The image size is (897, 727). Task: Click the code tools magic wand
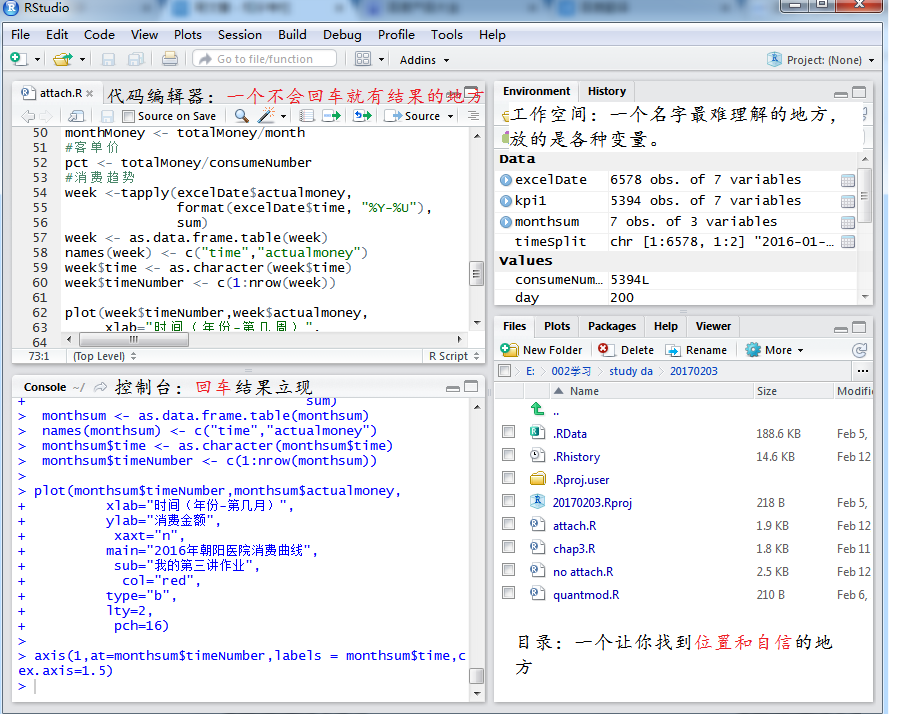pos(267,116)
